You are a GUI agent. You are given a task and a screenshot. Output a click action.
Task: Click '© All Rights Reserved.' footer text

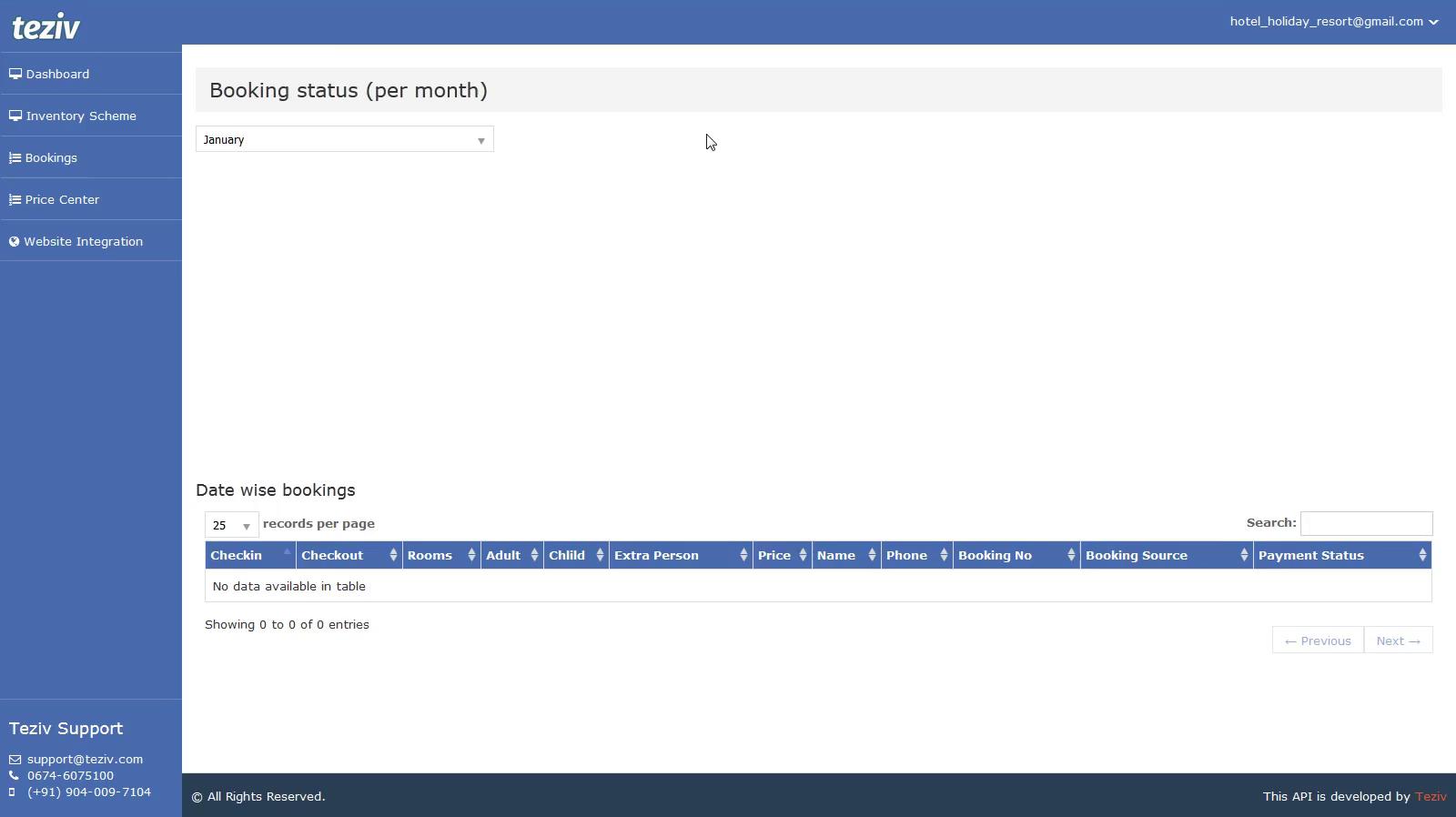point(258,796)
